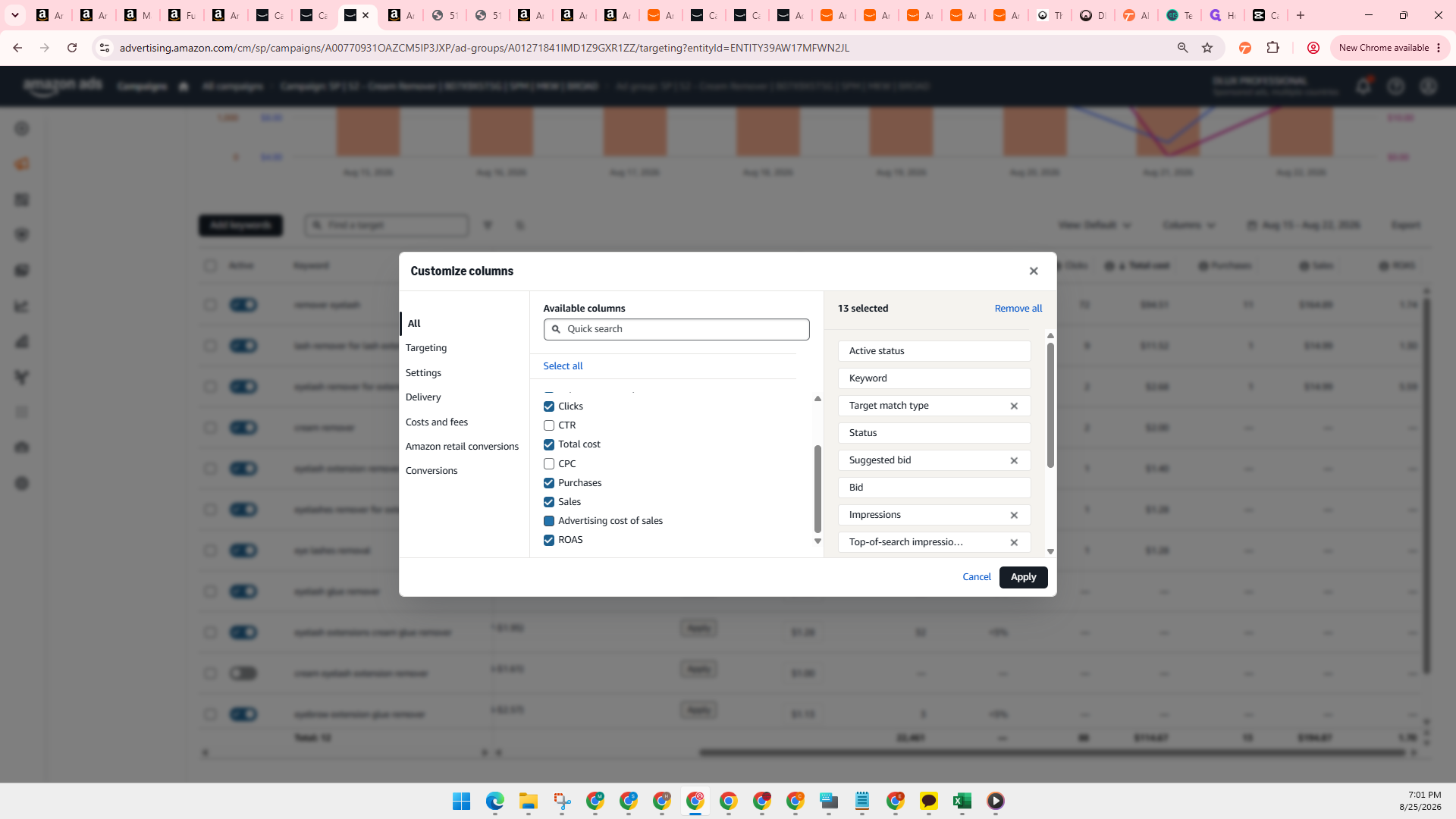The image size is (1456, 819).
Task: Uncheck the Total cost checkbox
Action: pos(549,444)
